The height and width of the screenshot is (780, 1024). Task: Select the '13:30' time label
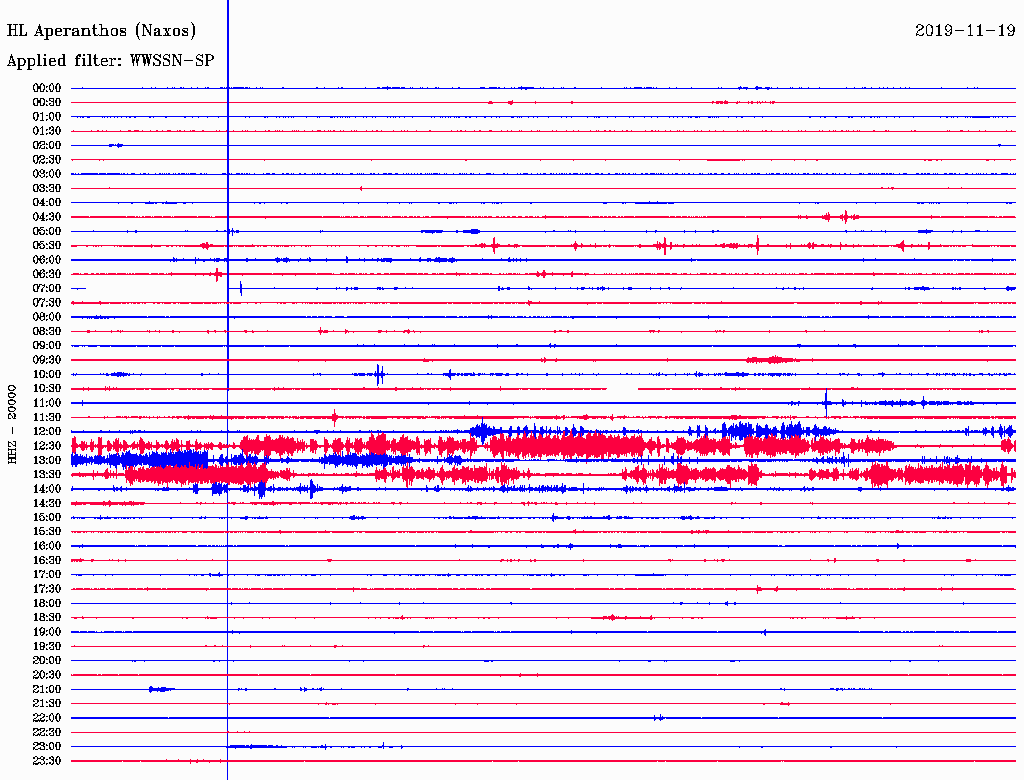pyautogui.click(x=47, y=475)
